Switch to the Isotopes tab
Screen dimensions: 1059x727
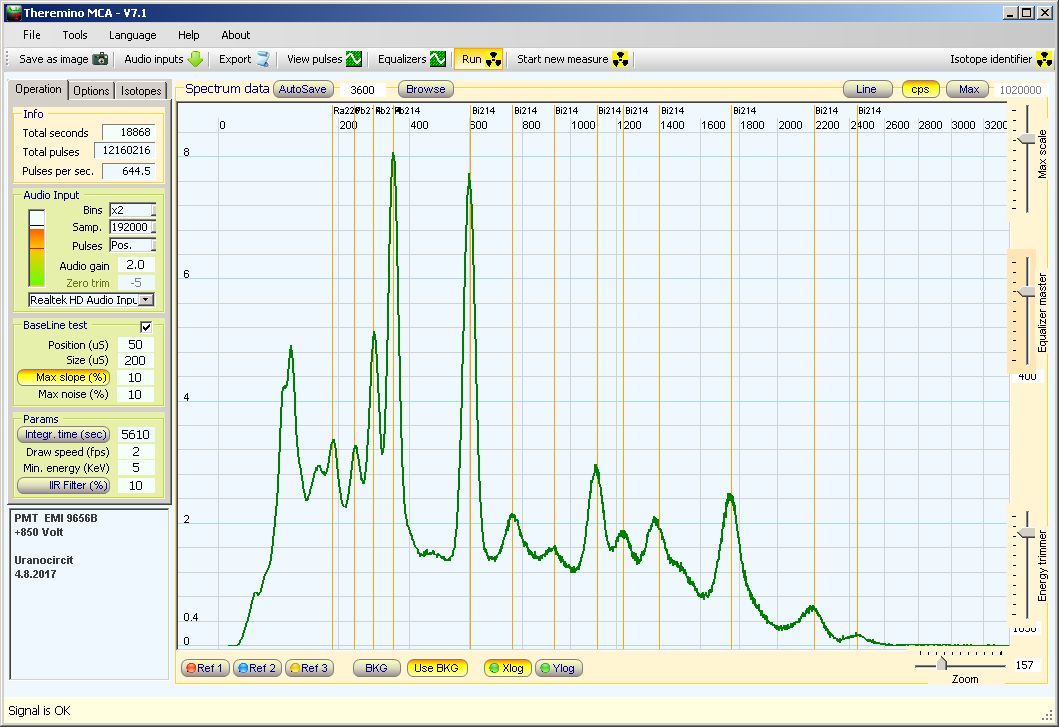141,91
